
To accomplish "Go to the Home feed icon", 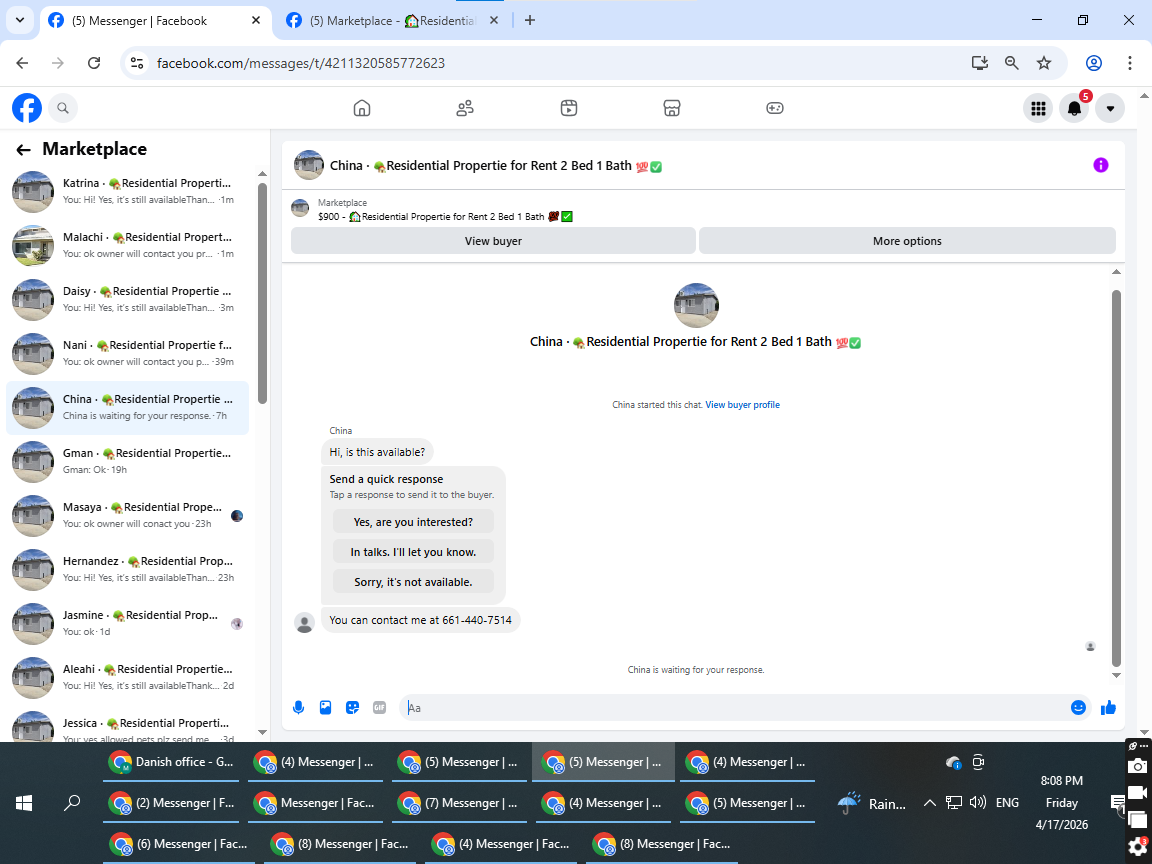I will coord(361,108).
